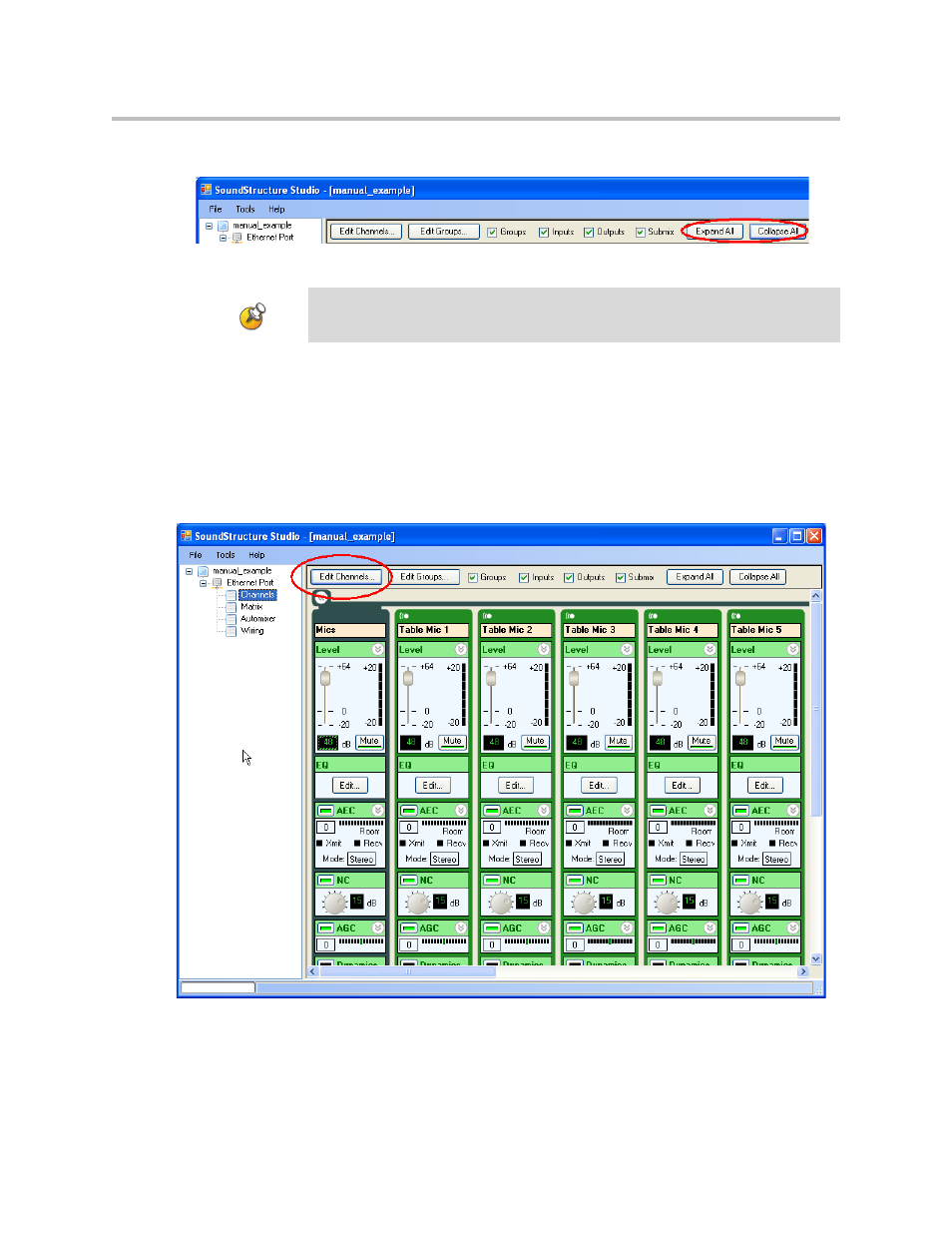The image size is (952, 1233).
Task: Open the Tools menu in upper window
Action: click(x=245, y=210)
